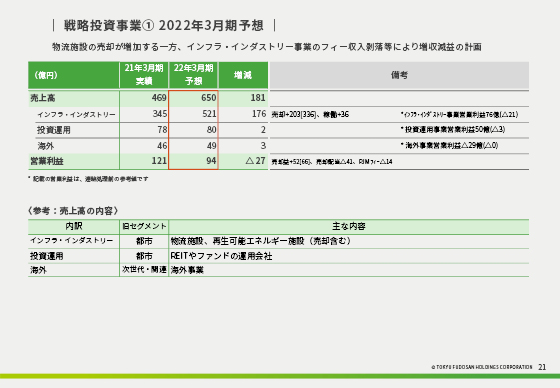The image size is (560, 388).
Task: Select the text REITやファンドの運用会社
Action: click(221, 256)
